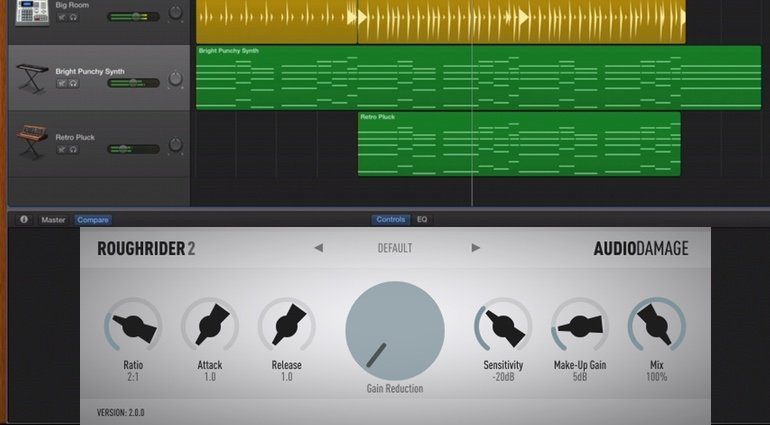Switch to the EQ tab
770x425 pixels.
click(422, 220)
